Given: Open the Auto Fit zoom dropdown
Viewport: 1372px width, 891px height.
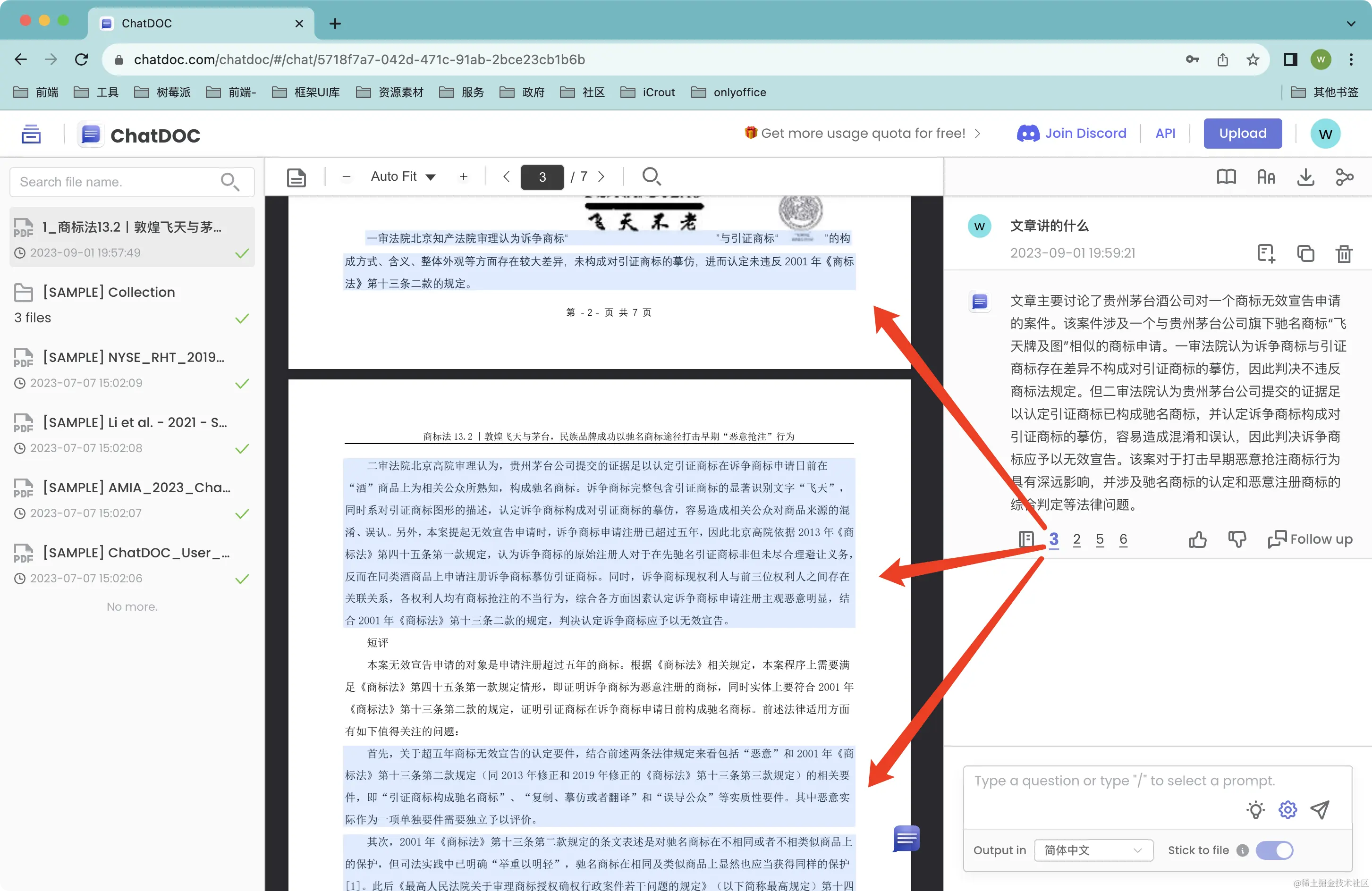Looking at the screenshot, I should [x=402, y=177].
